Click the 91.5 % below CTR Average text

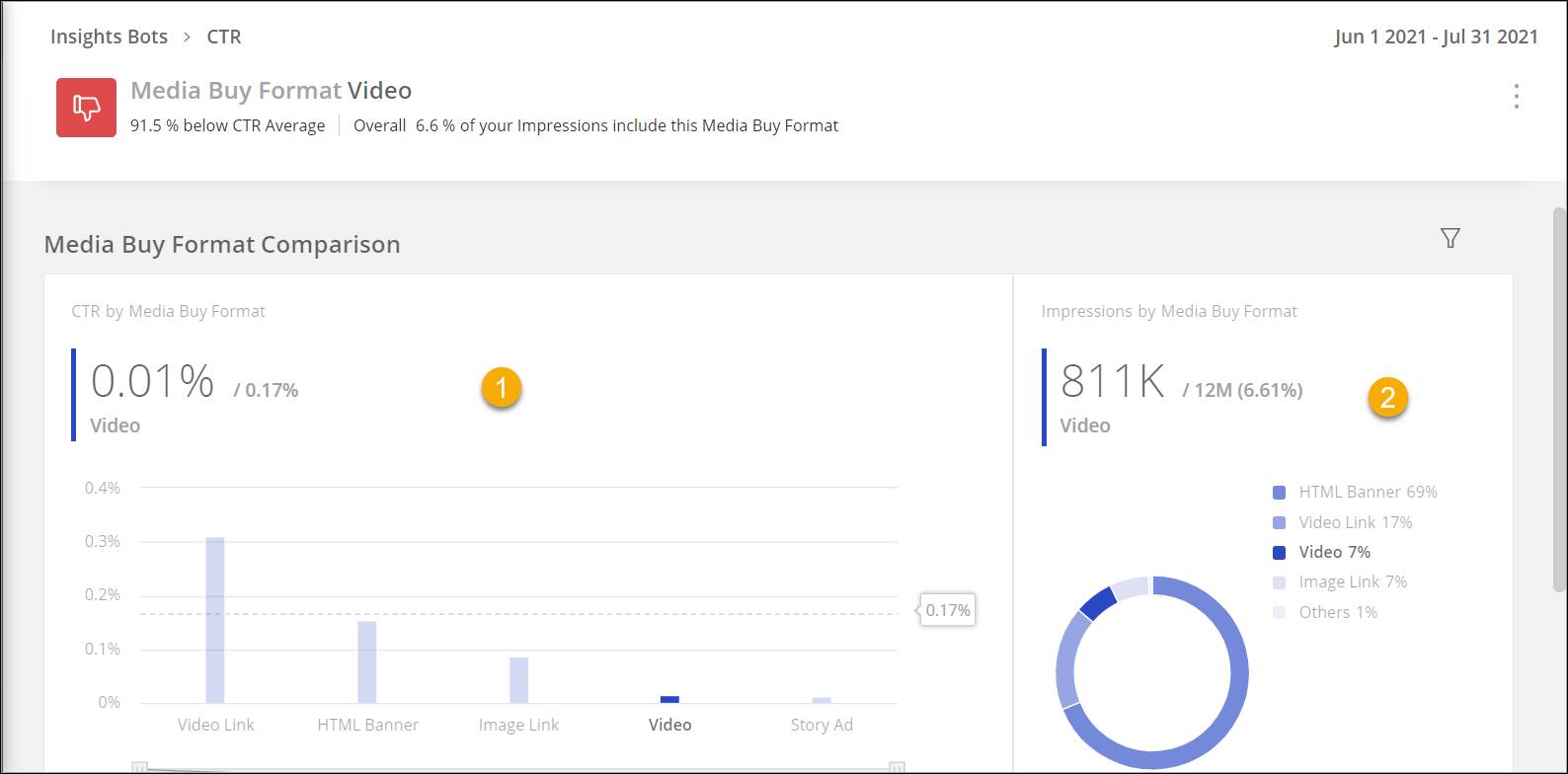228,125
